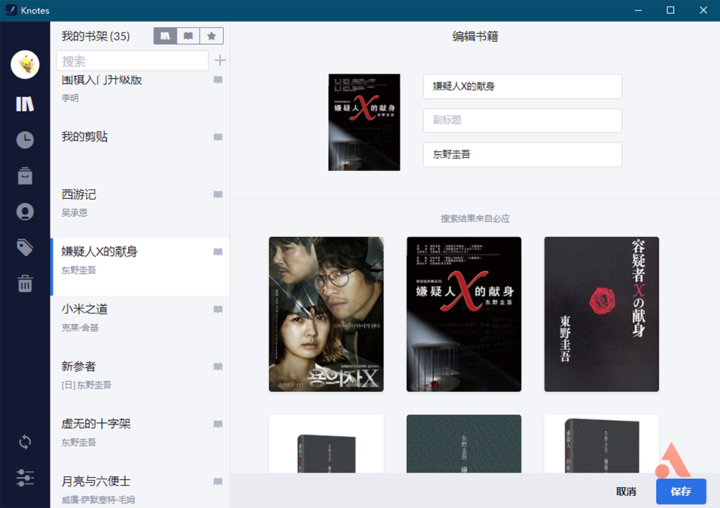The image size is (720, 508).
Task: Select the book 嫌疑人X的献身 in list
Action: [140, 267]
